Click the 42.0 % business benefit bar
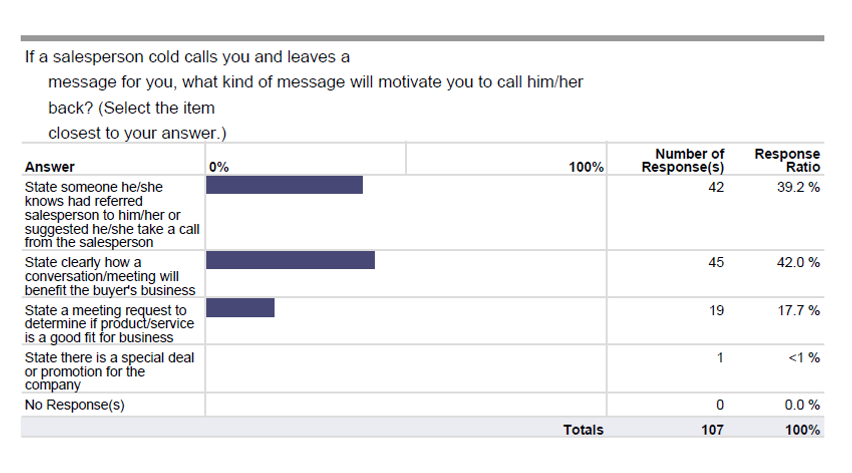Screen dimensions: 852x473 290,260
